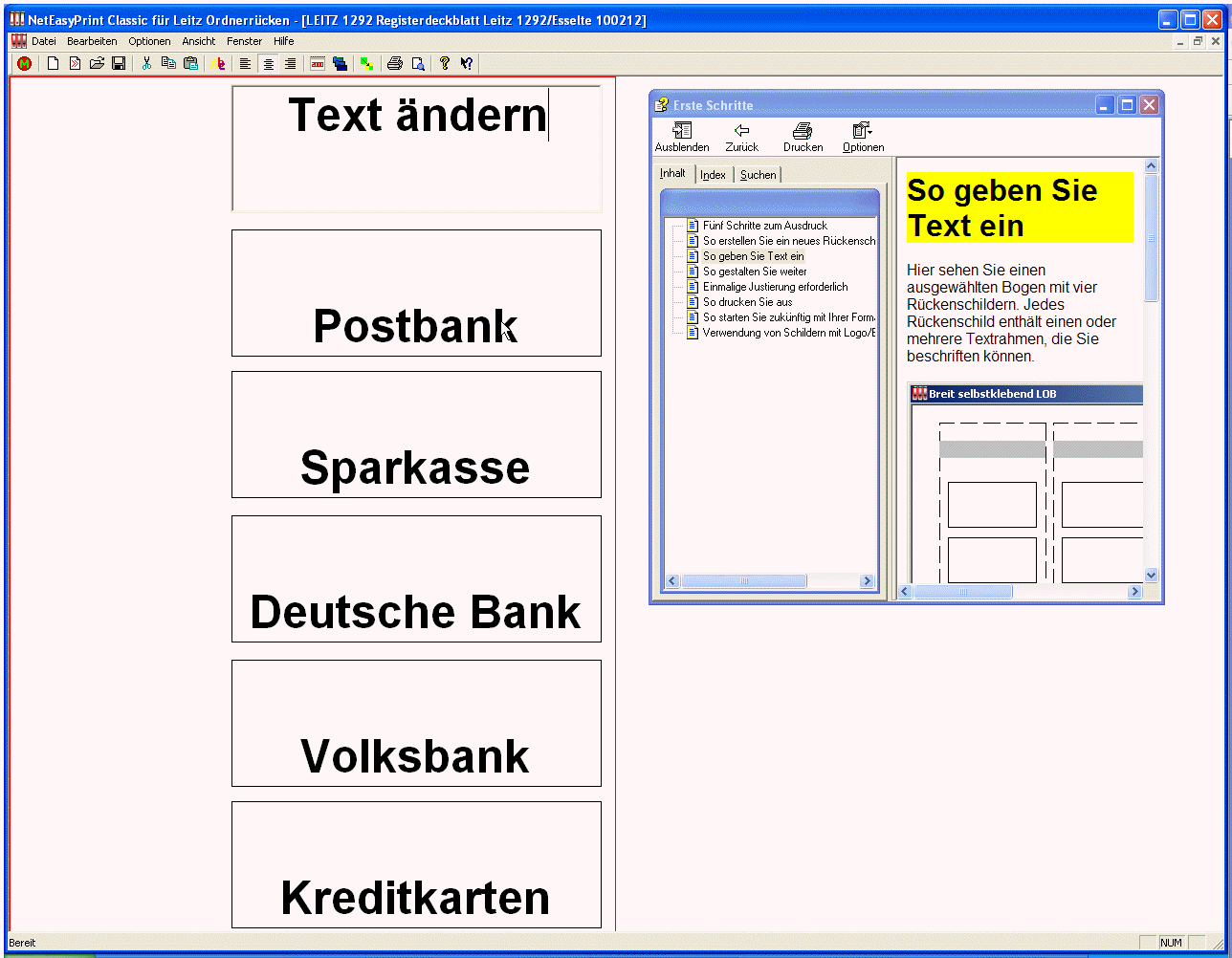Close the Erste Schritte help window
This screenshot has width=1232, height=958.
coord(1149,105)
